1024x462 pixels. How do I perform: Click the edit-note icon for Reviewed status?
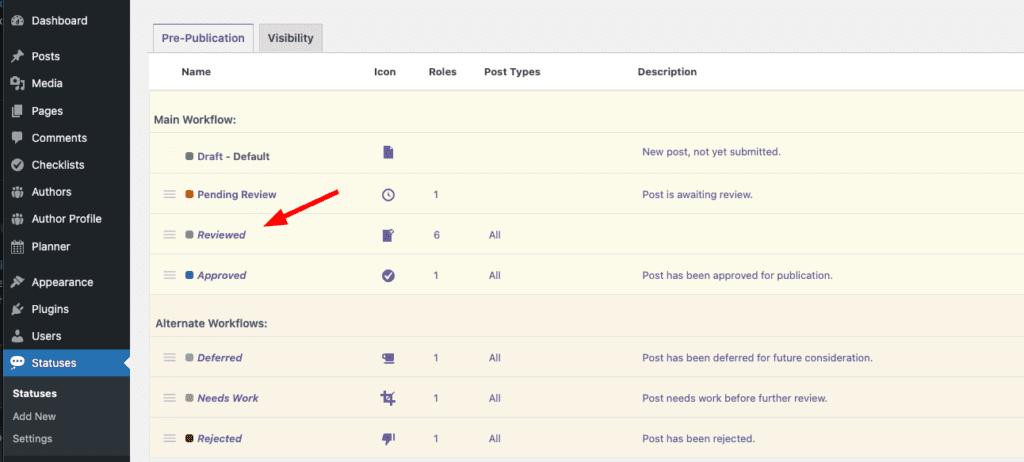[x=388, y=235]
